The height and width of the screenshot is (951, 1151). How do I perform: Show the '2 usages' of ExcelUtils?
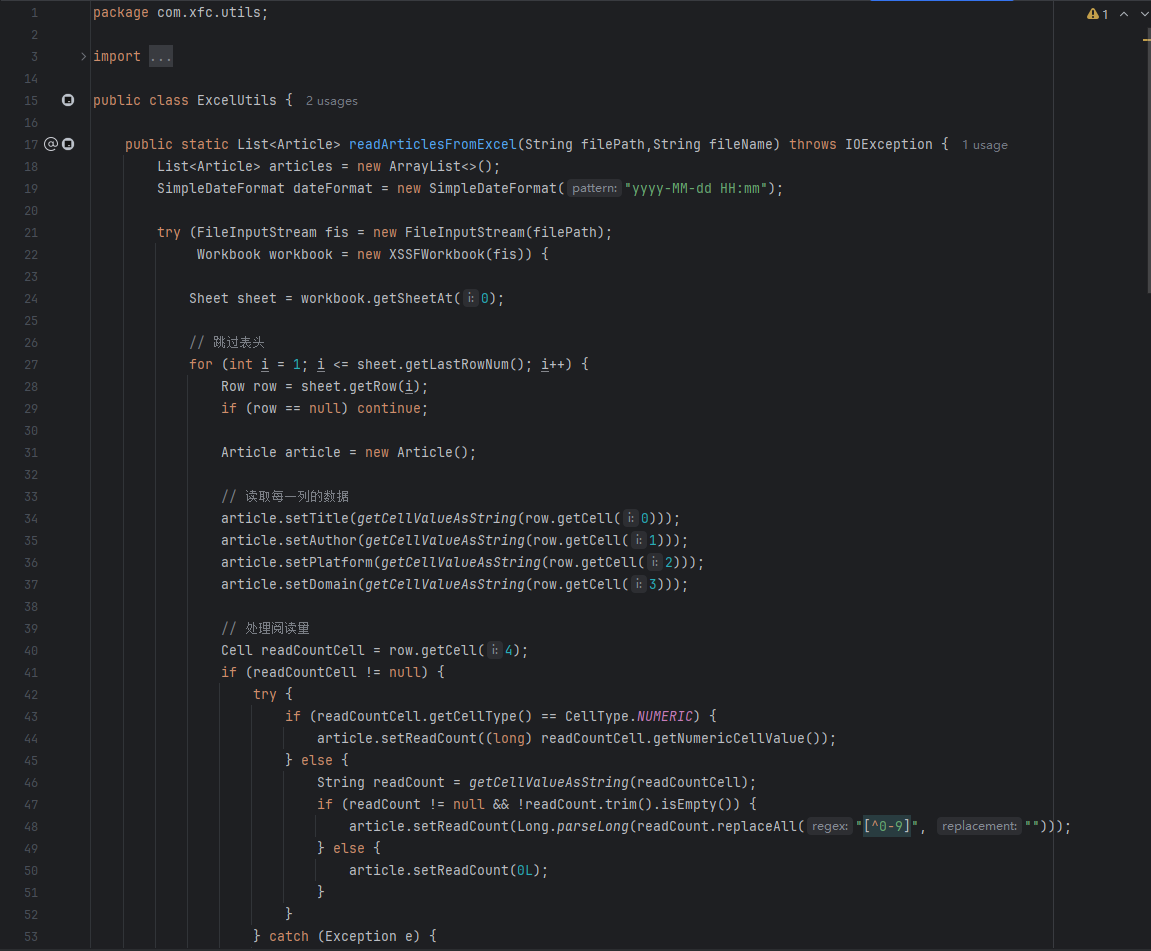(331, 101)
